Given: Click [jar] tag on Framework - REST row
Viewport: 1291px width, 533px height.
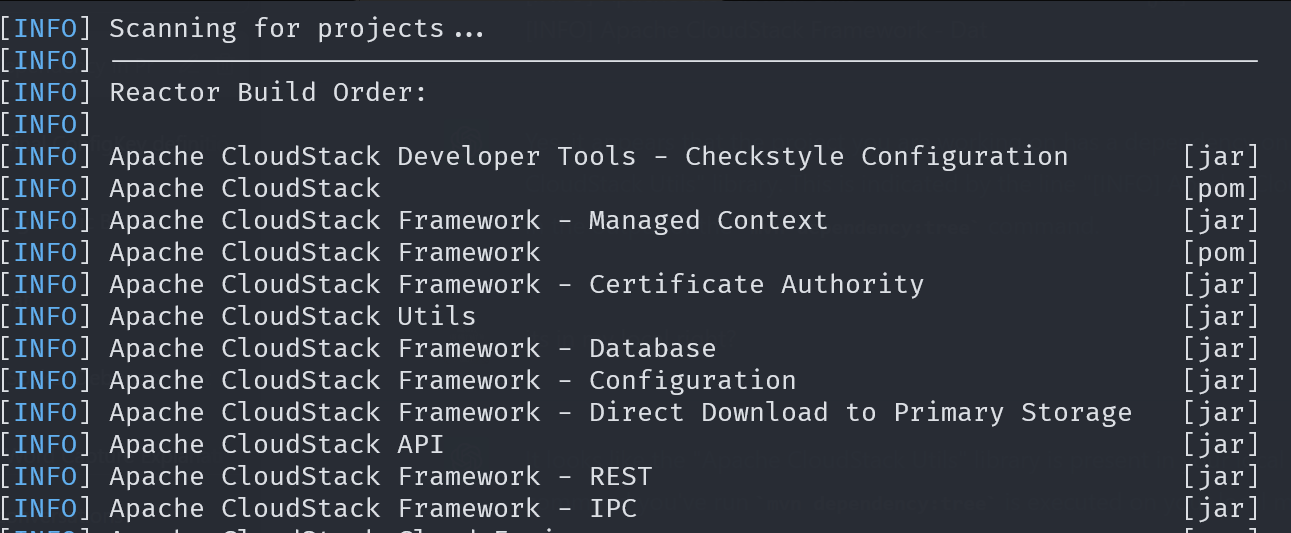Looking at the screenshot, I should click(1220, 476).
